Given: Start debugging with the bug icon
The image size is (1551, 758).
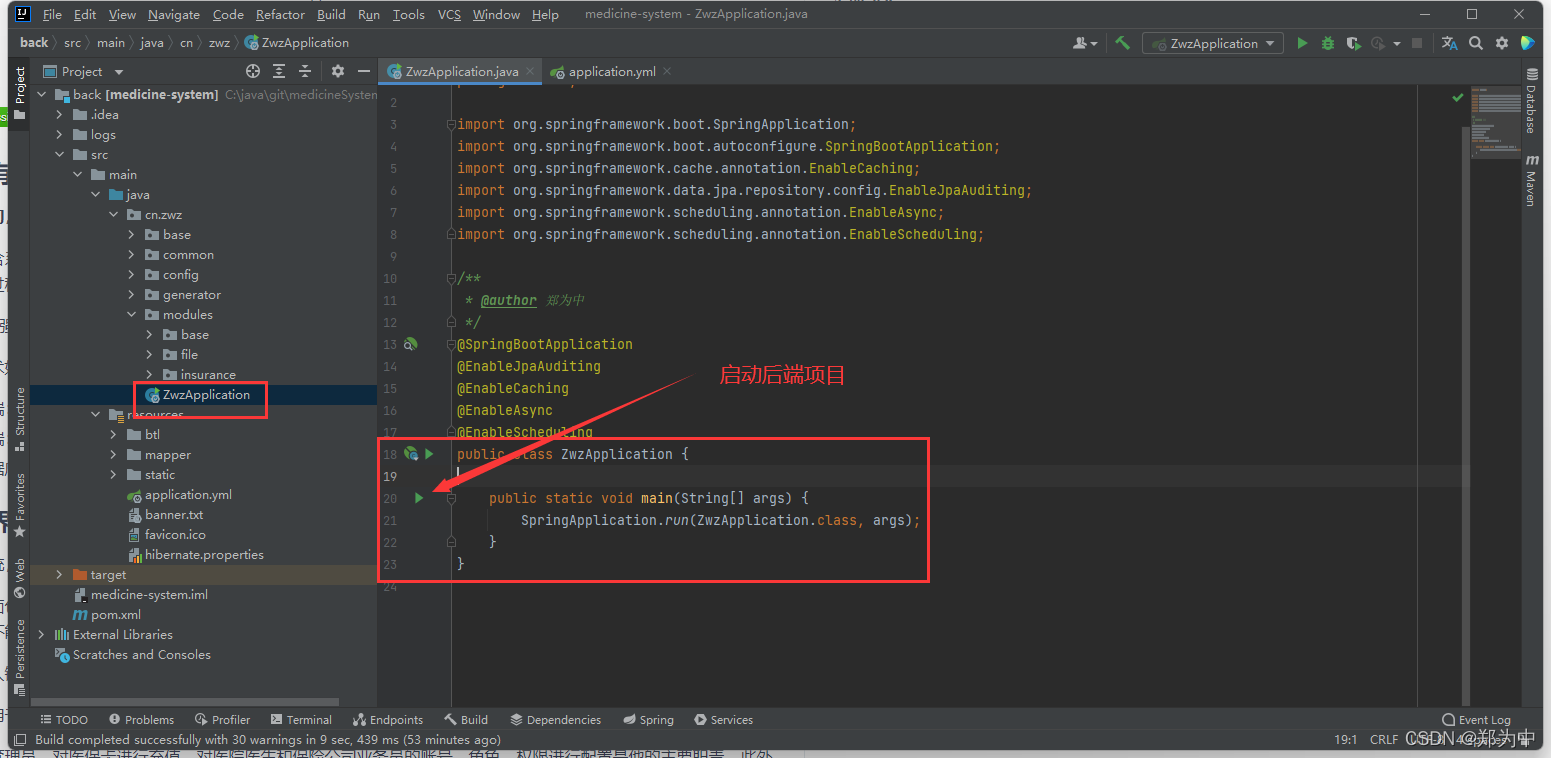Looking at the screenshot, I should click(x=1328, y=43).
